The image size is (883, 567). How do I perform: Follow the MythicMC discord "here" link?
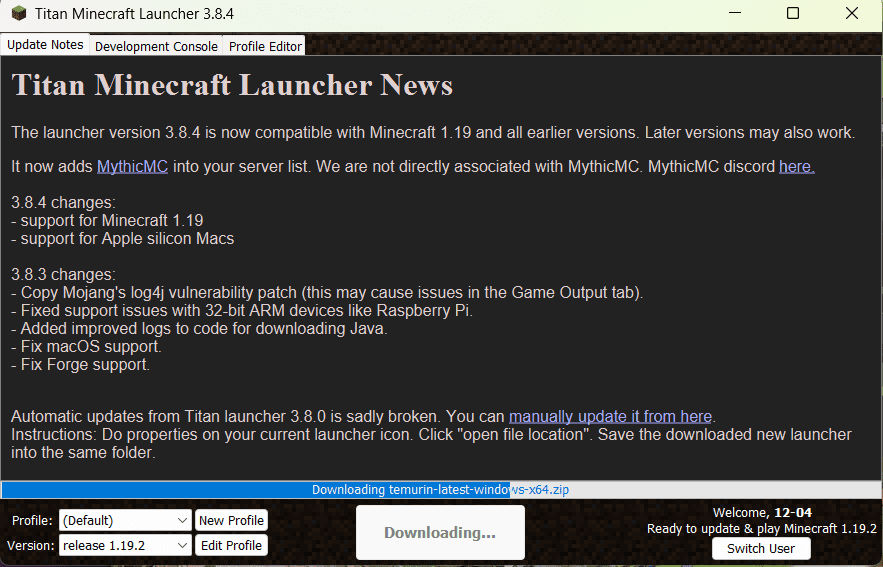click(797, 167)
